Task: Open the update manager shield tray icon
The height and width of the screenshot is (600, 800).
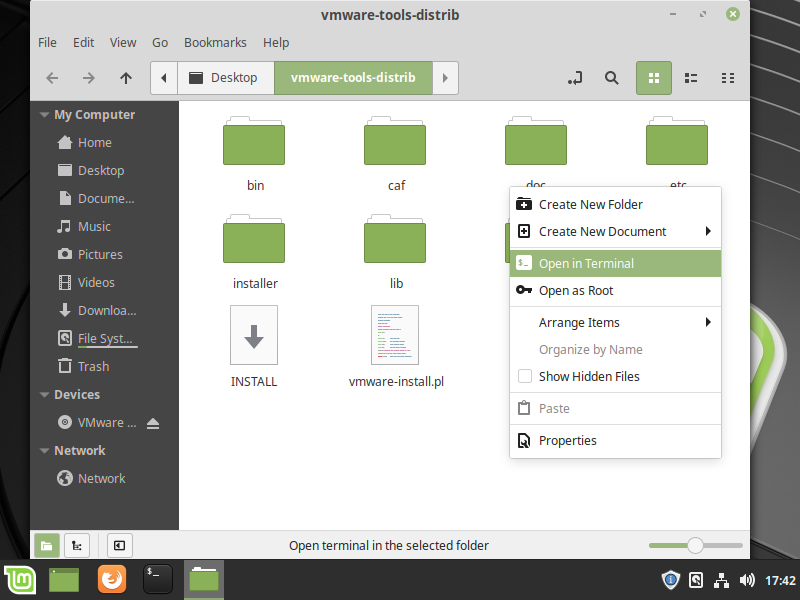Action: [x=670, y=580]
